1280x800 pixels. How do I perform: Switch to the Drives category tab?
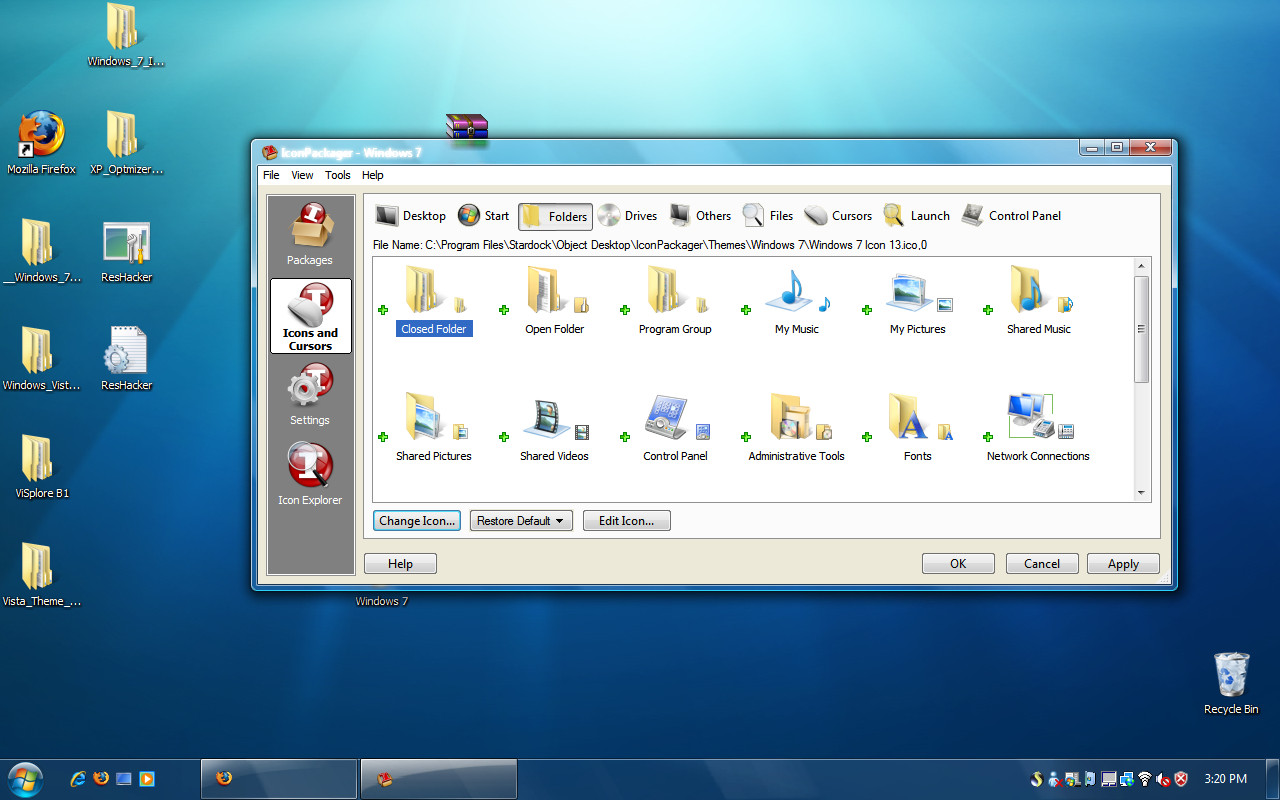(628, 216)
